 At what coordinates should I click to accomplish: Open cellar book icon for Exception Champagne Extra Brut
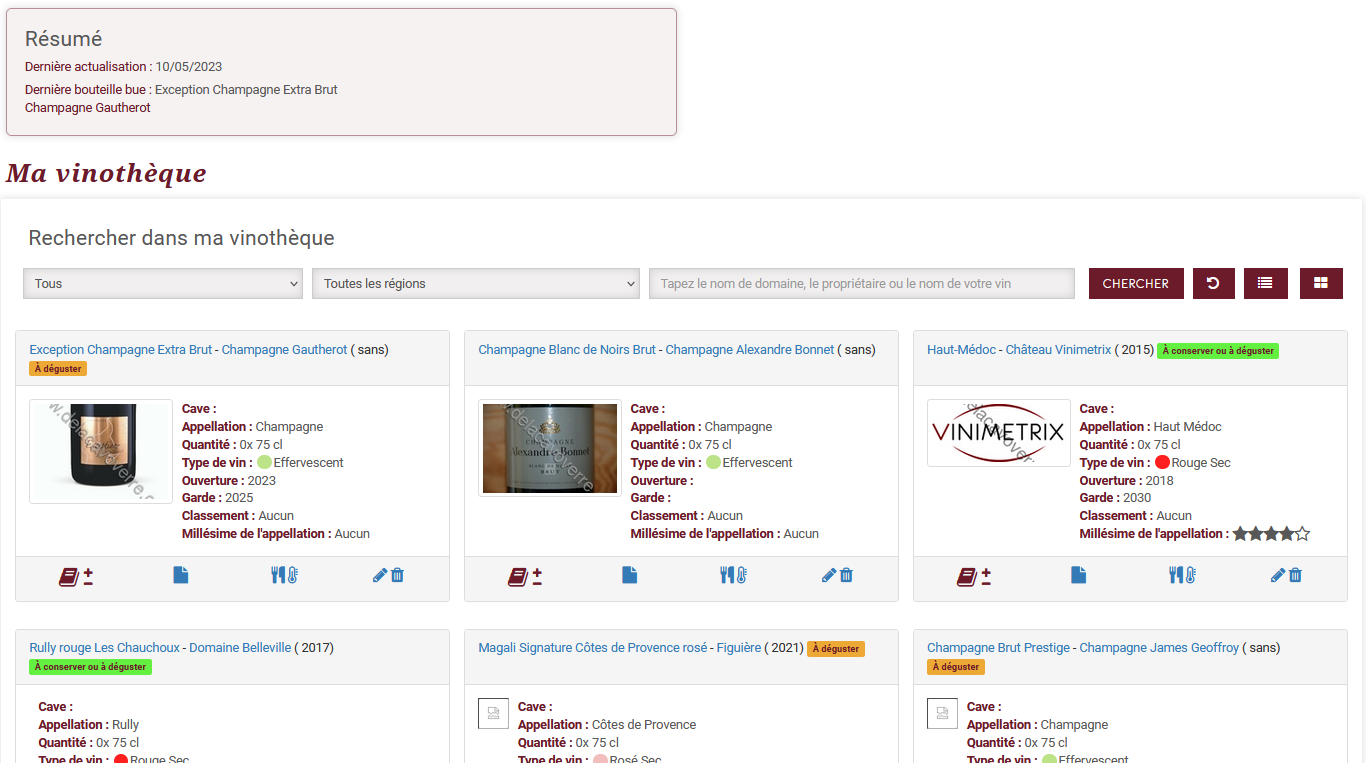[x=69, y=576]
